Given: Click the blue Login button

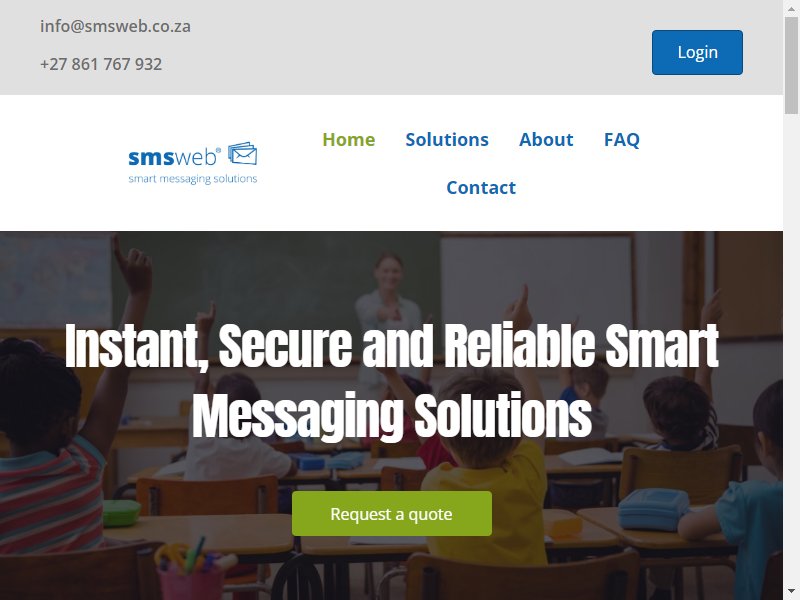Looking at the screenshot, I should tap(697, 53).
